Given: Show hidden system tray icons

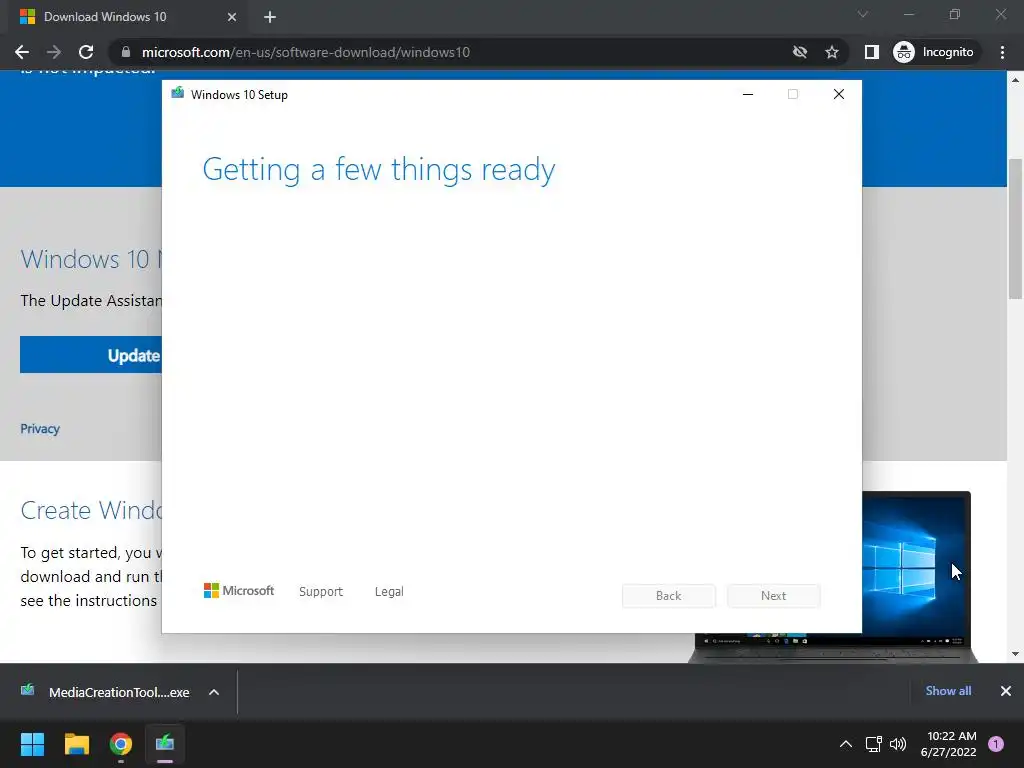Looking at the screenshot, I should [x=846, y=744].
